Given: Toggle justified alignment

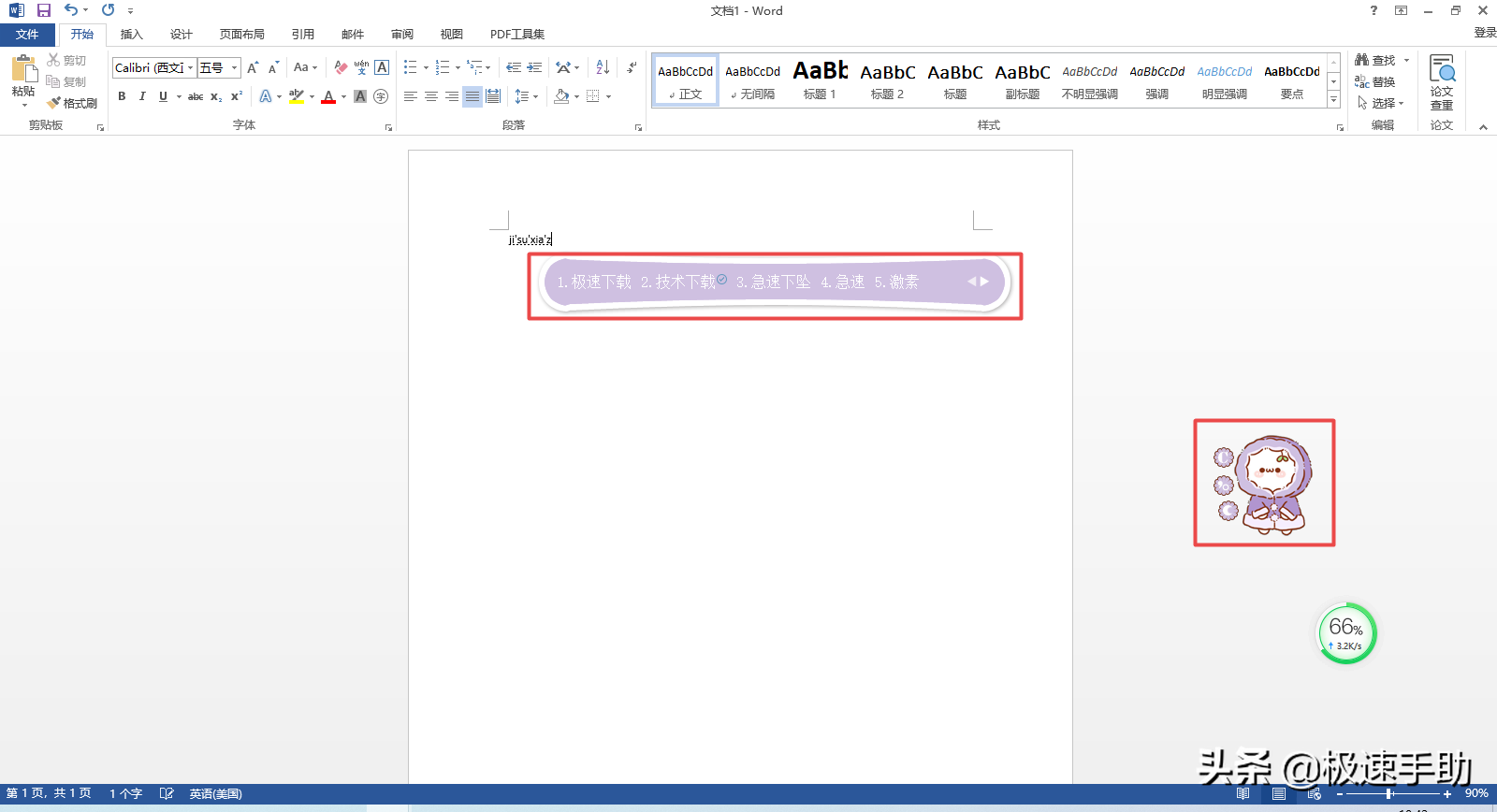Looking at the screenshot, I should pyautogui.click(x=472, y=96).
